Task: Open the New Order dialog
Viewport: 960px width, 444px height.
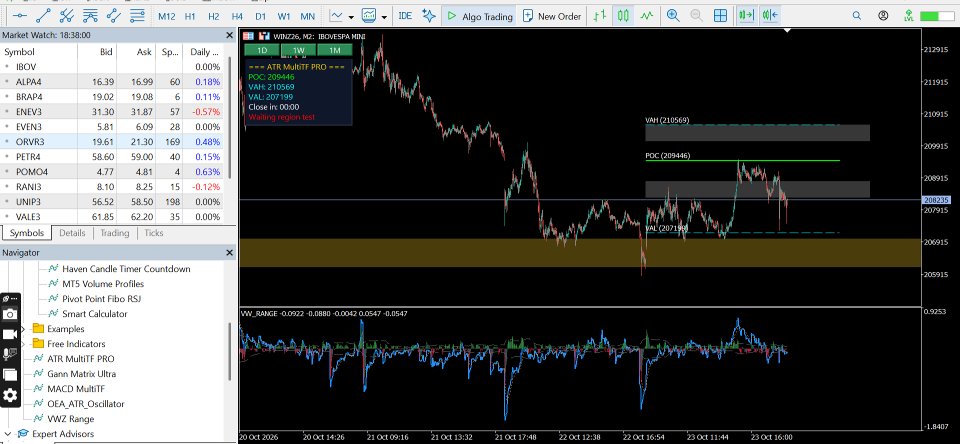Action: click(552, 17)
